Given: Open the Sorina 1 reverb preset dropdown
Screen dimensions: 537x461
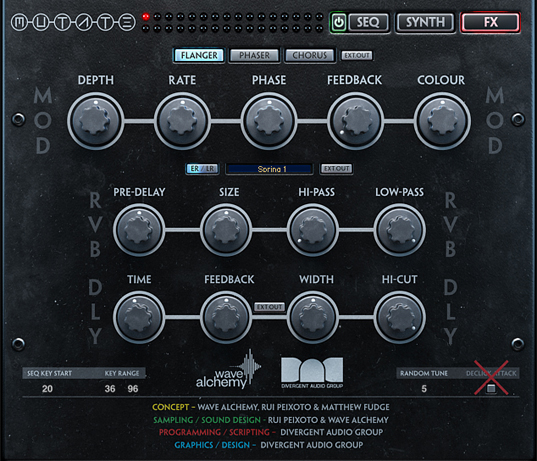Looking at the screenshot, I should (x=269, y=169).
